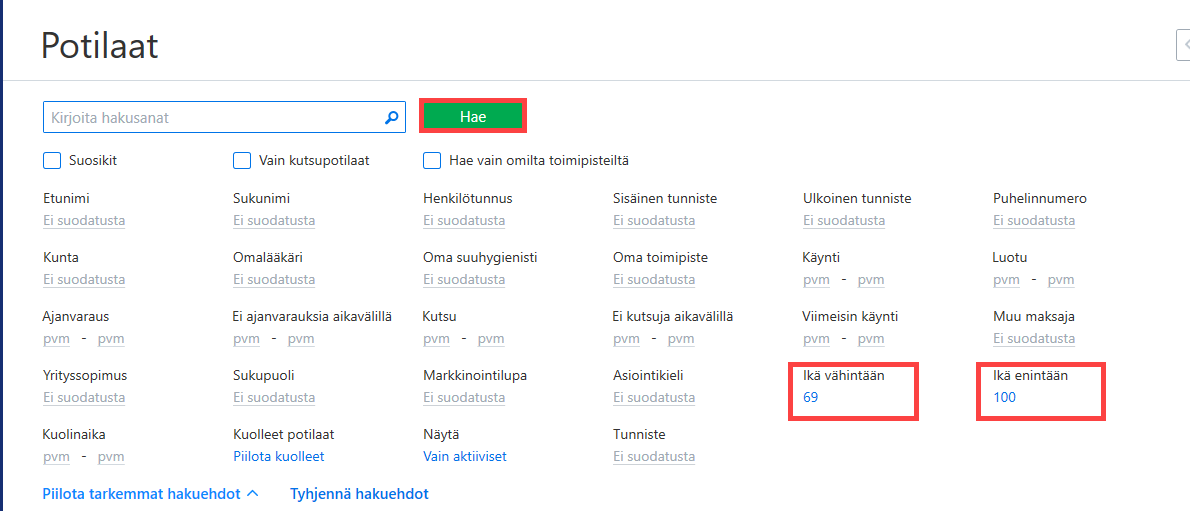The width and height of the screenshot is (1190, 511).
Task: Open the Henkilötunnus filter
Action: coord(464,221)
